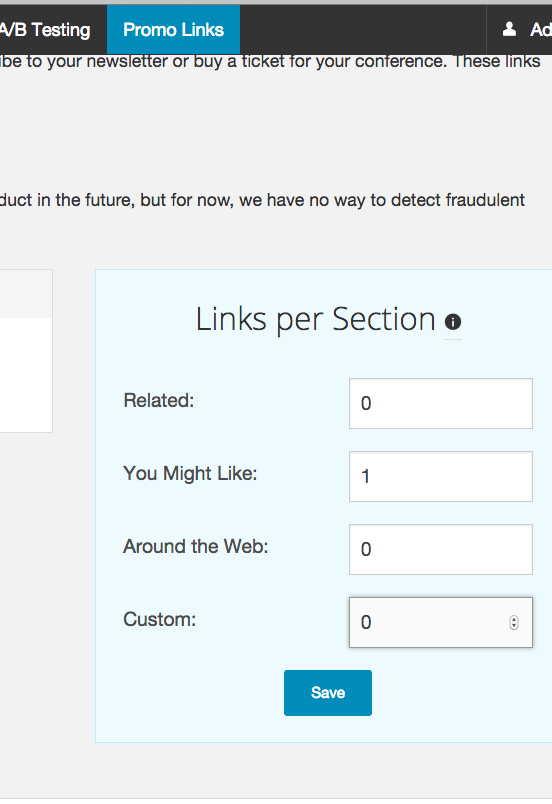The image size is (552, 804).
Task: Click the sentence about detecting fraudulent activity
Action: click(x=262, y=200)
